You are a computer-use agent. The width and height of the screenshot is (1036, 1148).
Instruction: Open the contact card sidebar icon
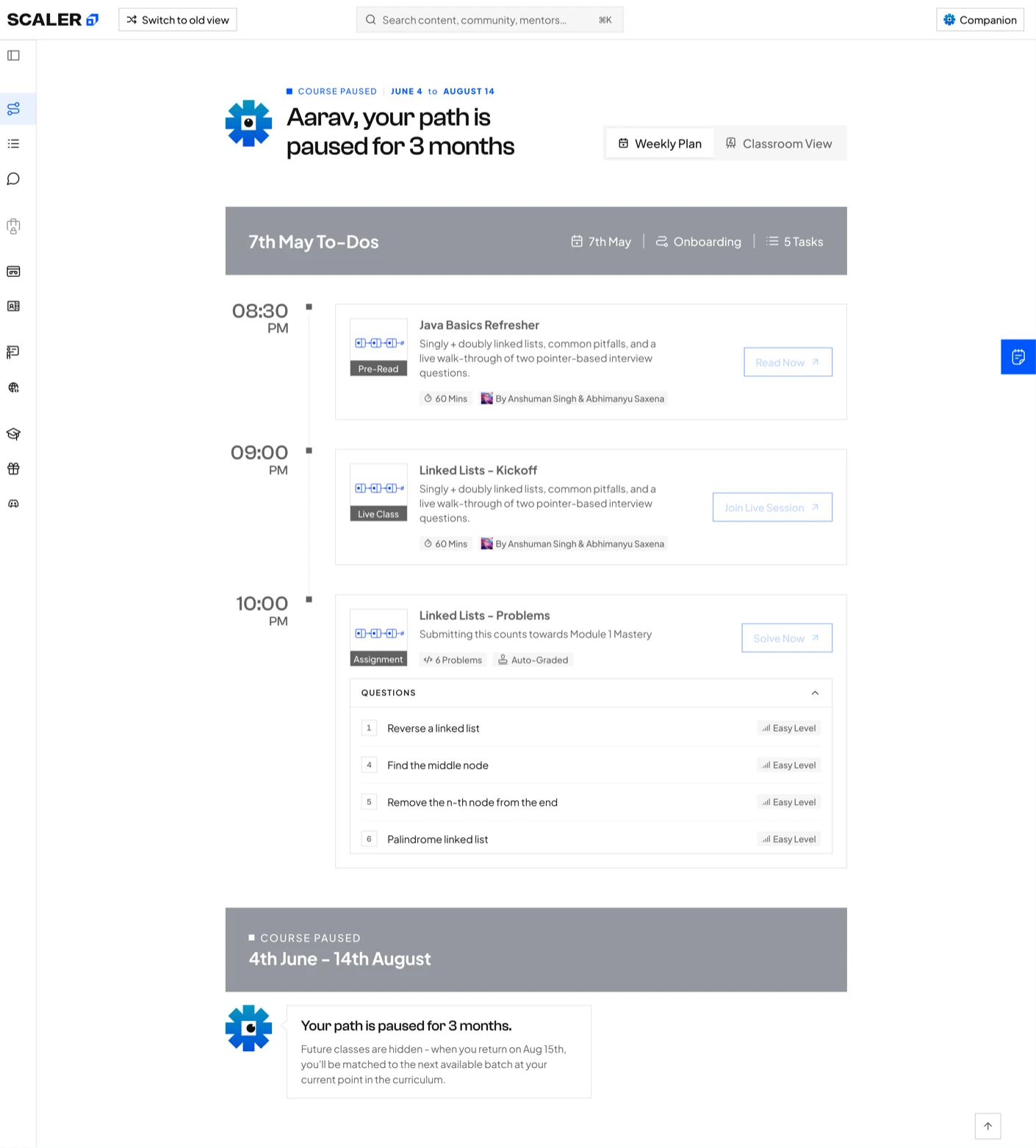[x=13, y=306]
